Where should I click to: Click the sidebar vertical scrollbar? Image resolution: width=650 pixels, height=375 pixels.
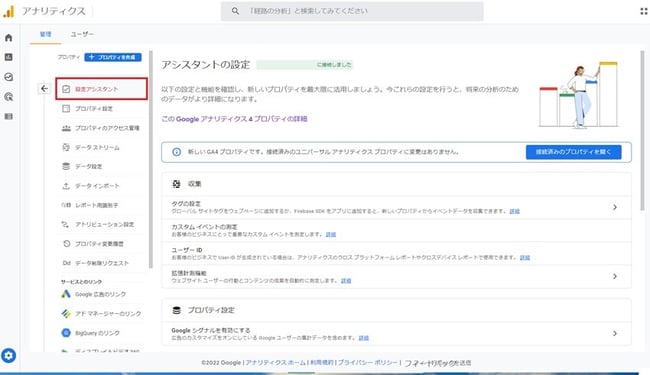tap(151, 160)
